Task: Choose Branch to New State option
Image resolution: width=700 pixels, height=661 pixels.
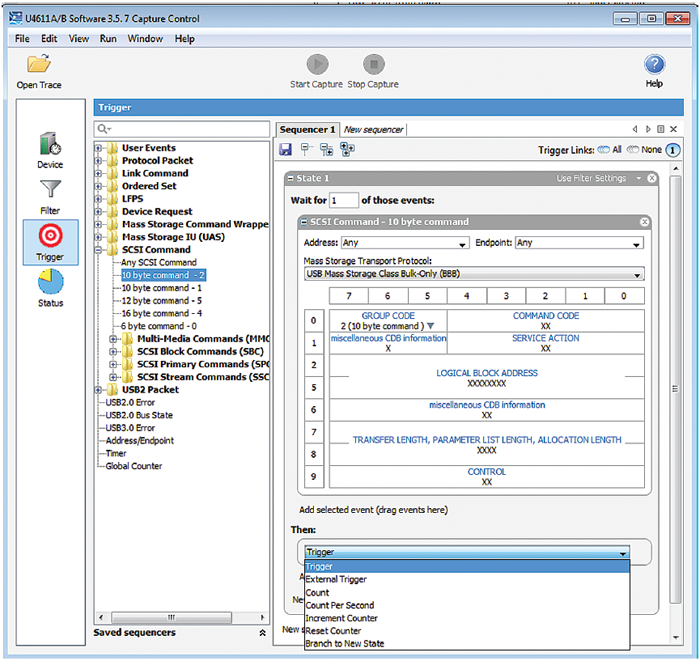Action: (467, 644)
